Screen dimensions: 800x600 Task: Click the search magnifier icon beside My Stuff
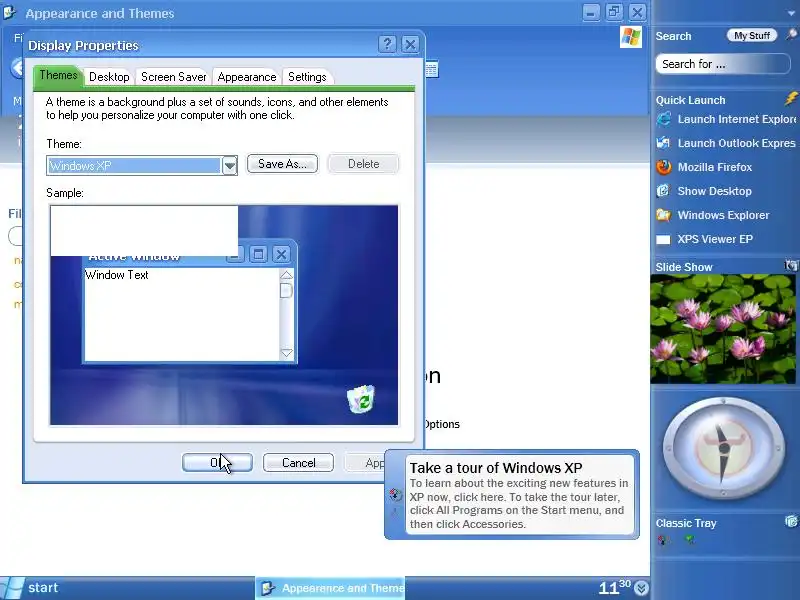pos(791,35)
